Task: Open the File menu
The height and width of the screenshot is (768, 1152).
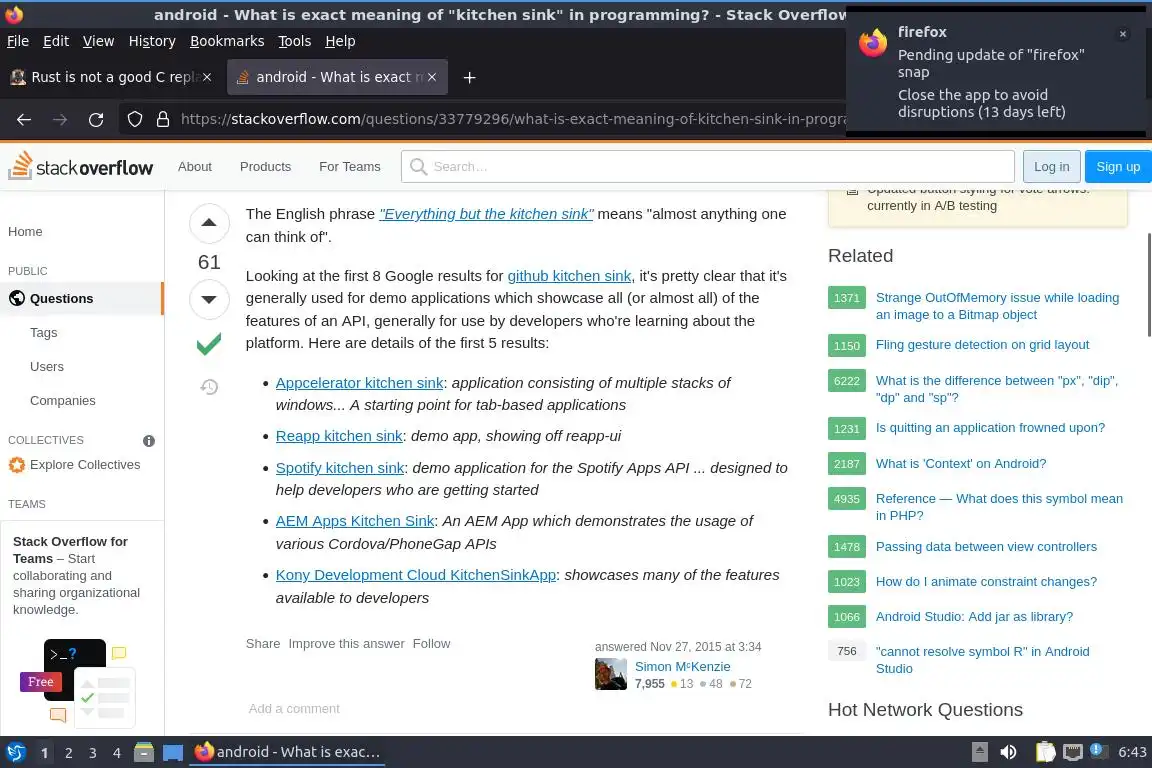Action: tap(18, 41)
